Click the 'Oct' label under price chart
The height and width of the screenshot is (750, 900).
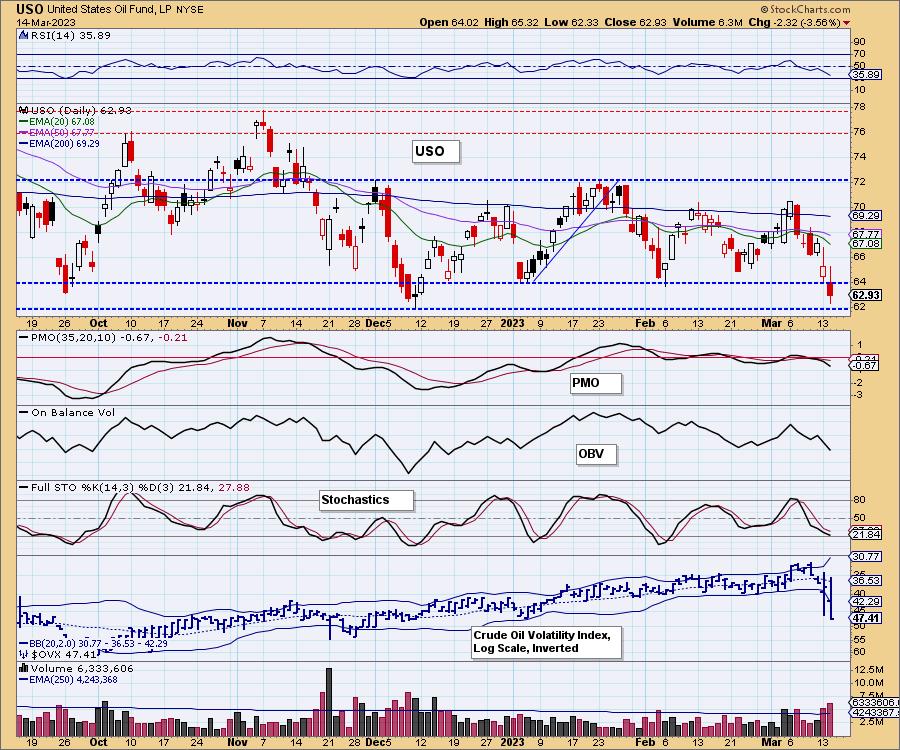pos(98,323)
